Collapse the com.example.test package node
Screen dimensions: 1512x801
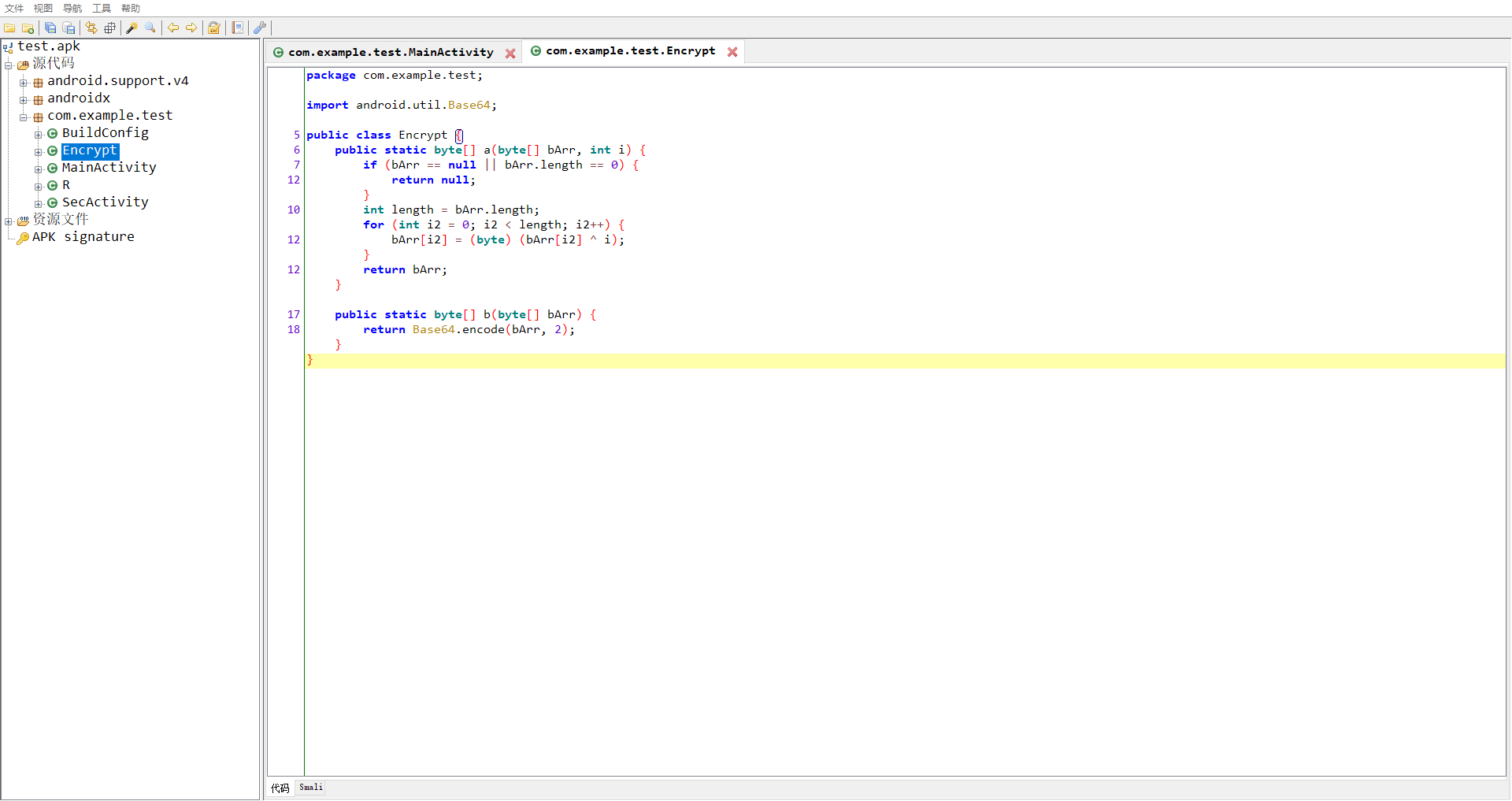pyautogui.click(x=24, y=117)
